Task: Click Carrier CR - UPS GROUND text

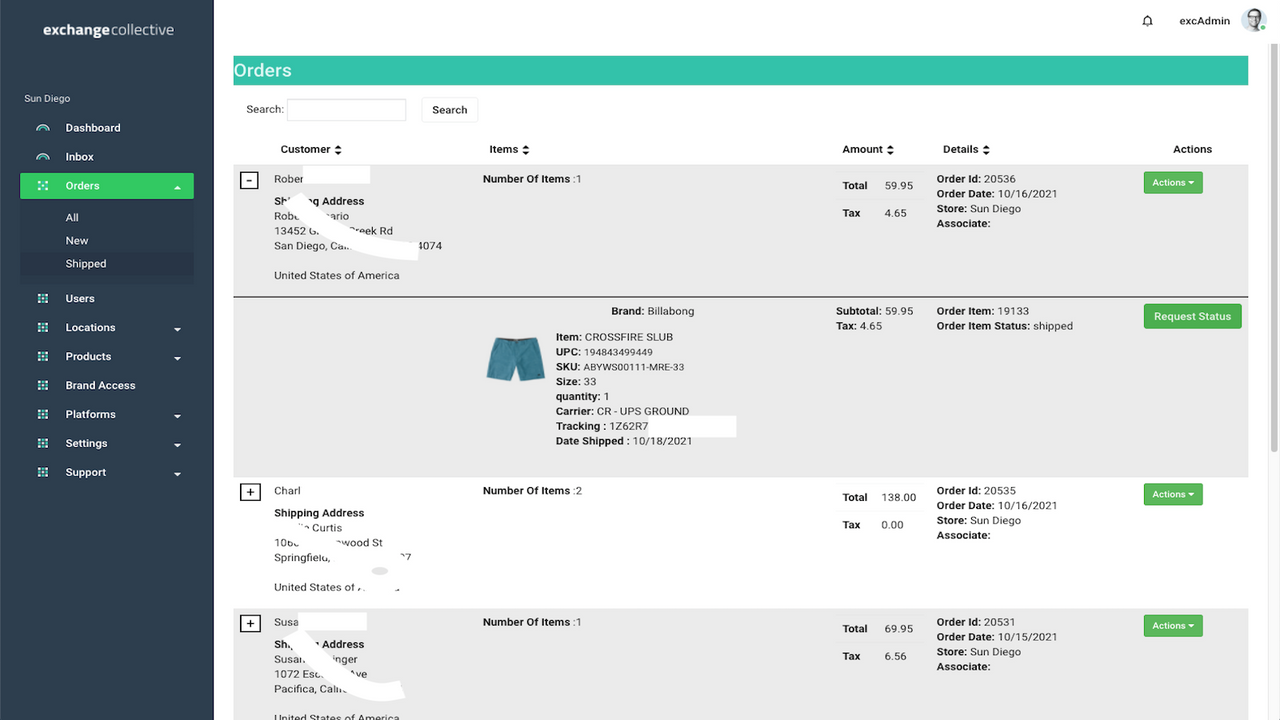Action: tap(622, 412)
